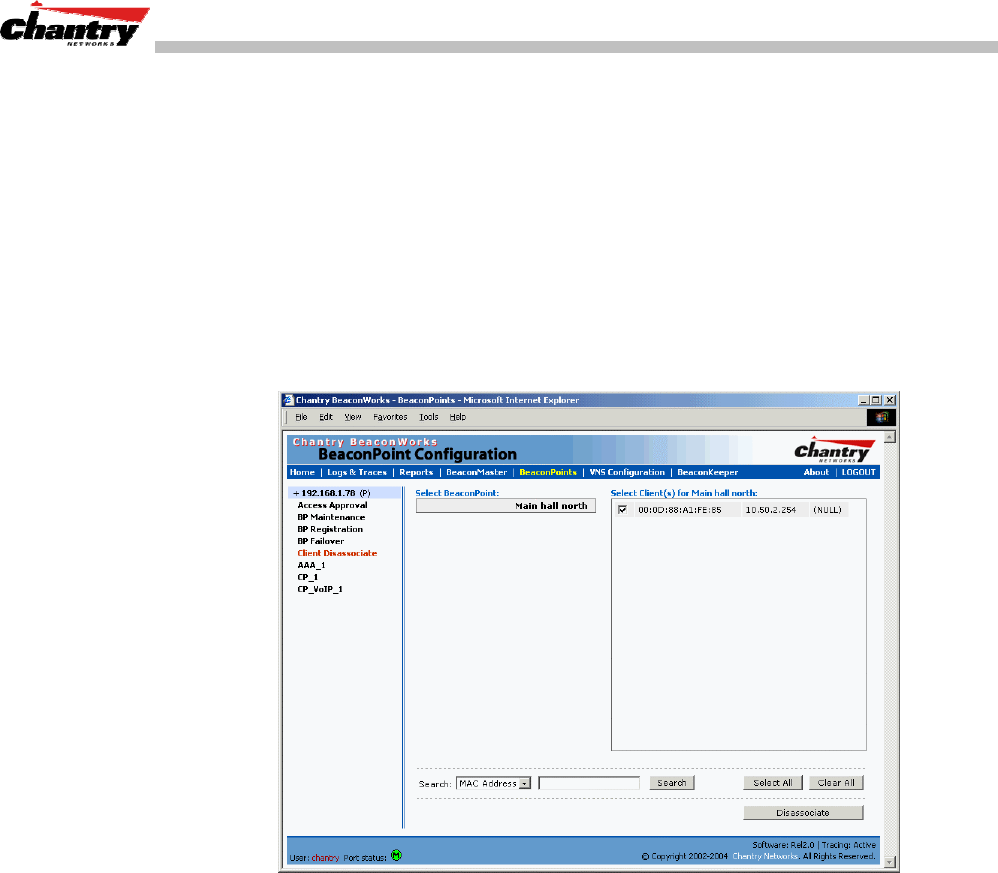Click the (NULL) entry in the client row
Screen dimensions: 998x873
[827, 510]
